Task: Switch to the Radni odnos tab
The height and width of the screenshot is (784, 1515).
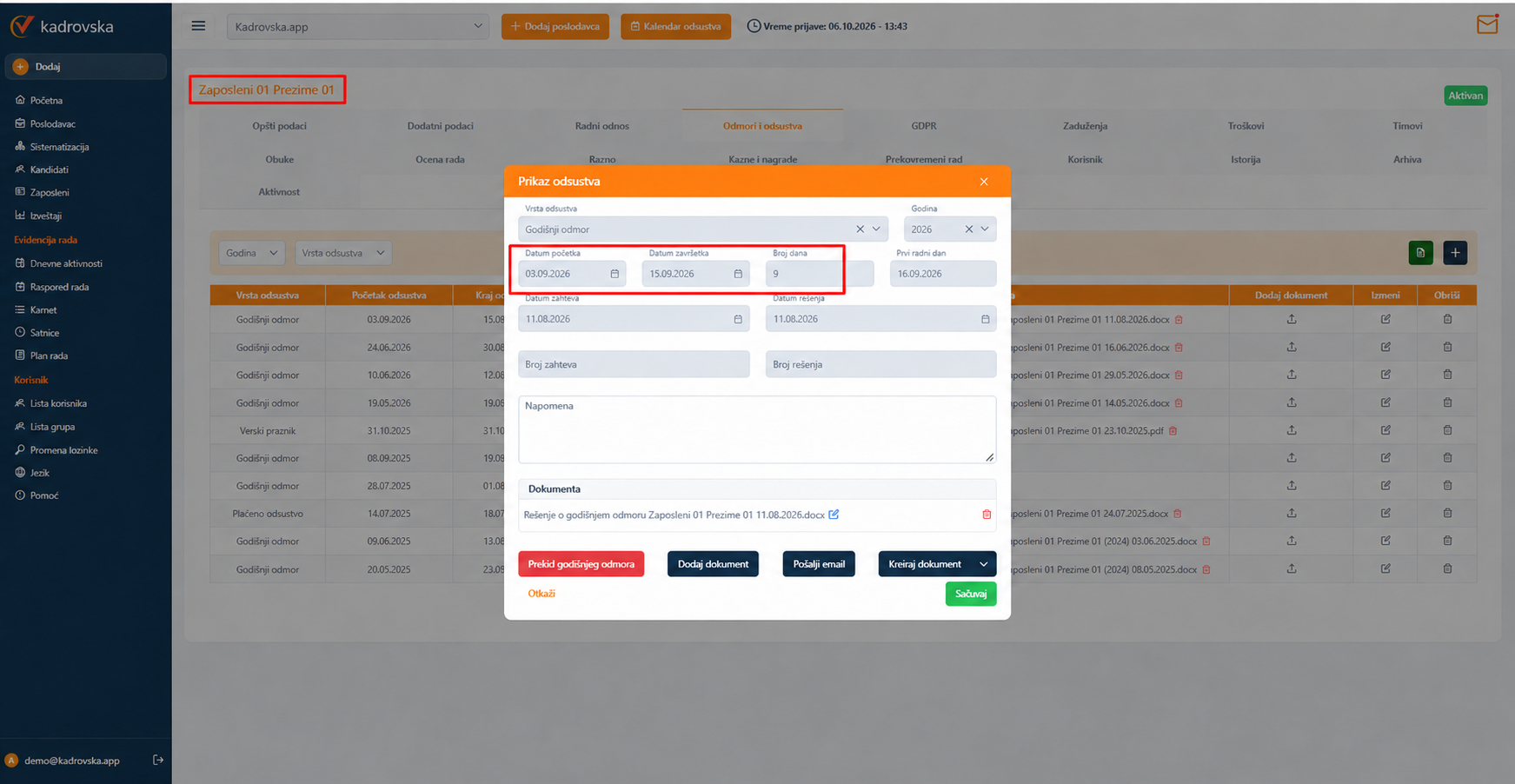Action: (x=601, y=126)
